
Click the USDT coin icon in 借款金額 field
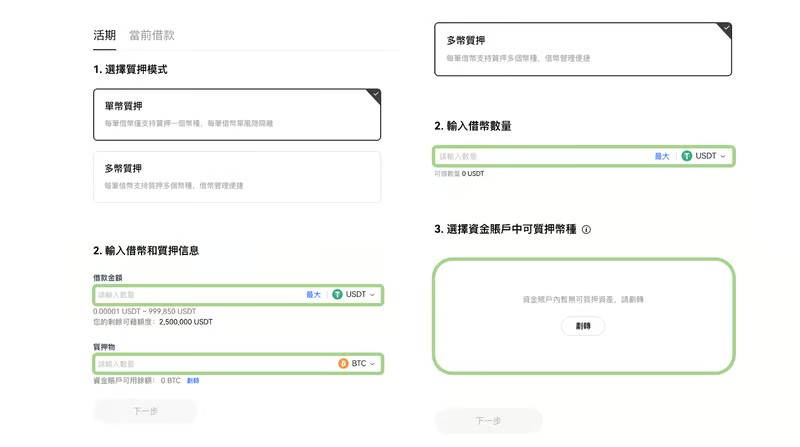point(338,295)
